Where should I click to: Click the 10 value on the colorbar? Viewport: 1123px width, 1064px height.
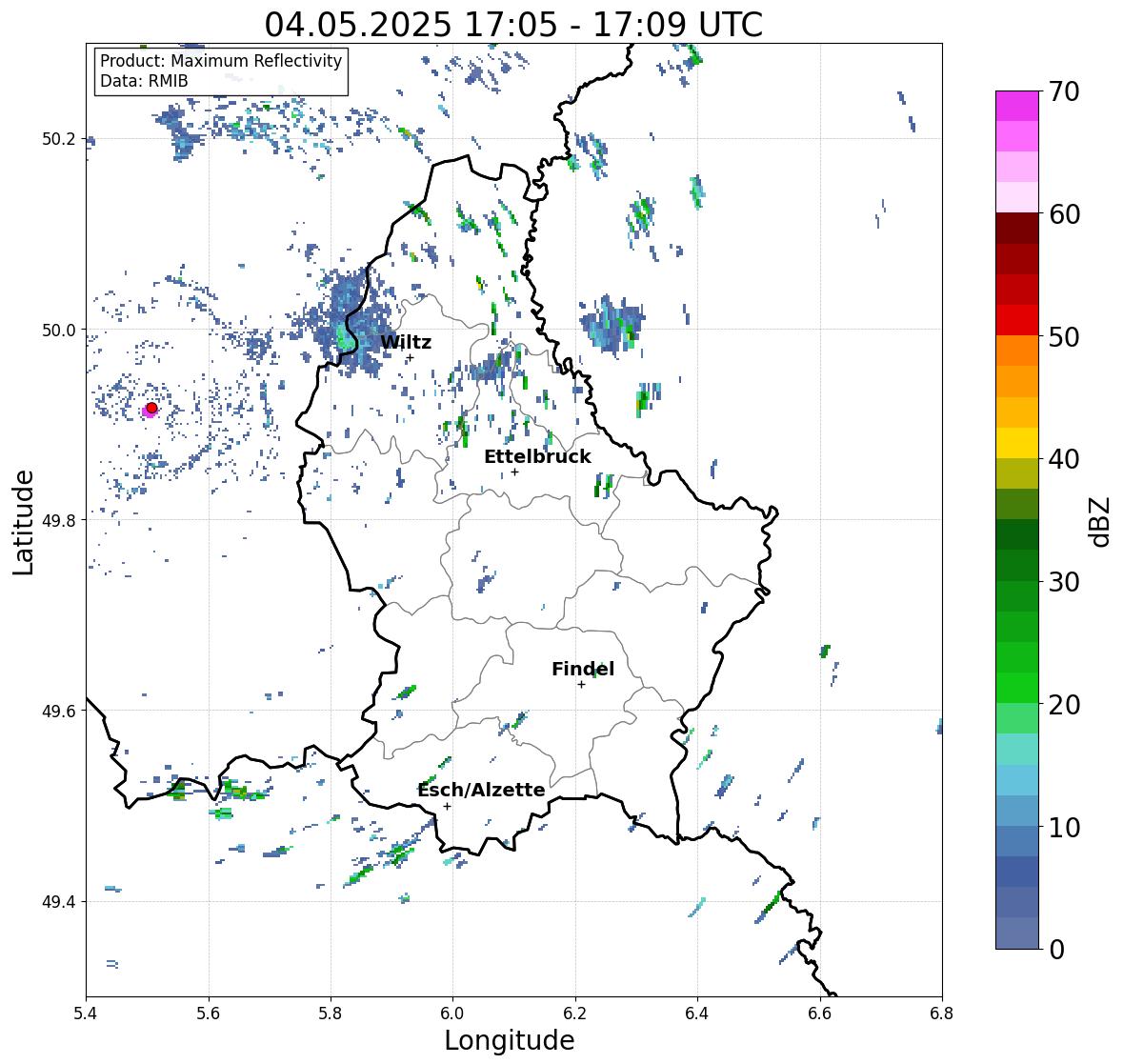point(1064,827)
